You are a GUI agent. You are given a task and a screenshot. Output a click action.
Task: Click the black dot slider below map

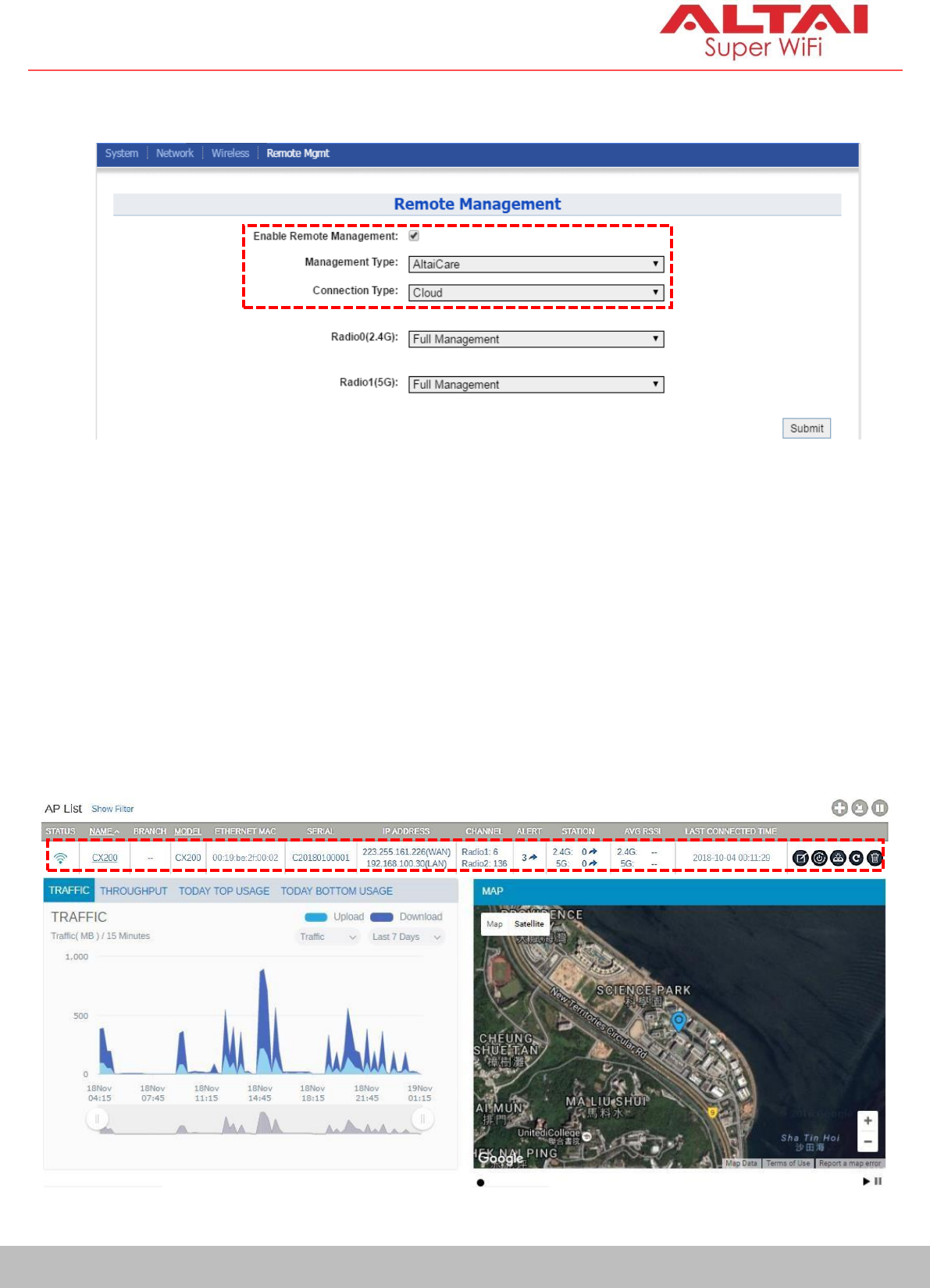tap(480, 1183)
